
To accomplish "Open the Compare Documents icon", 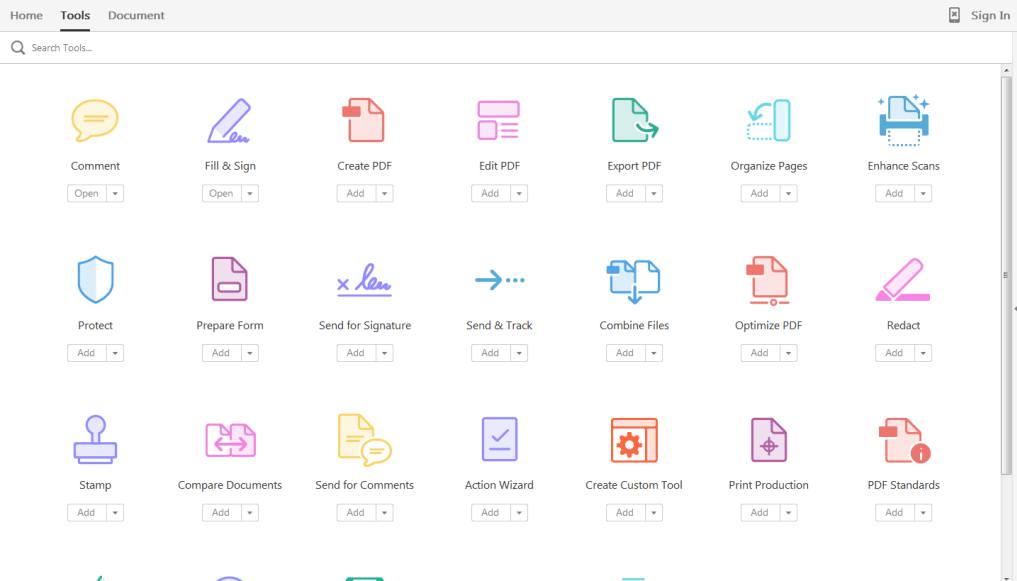I will point(230,440).
